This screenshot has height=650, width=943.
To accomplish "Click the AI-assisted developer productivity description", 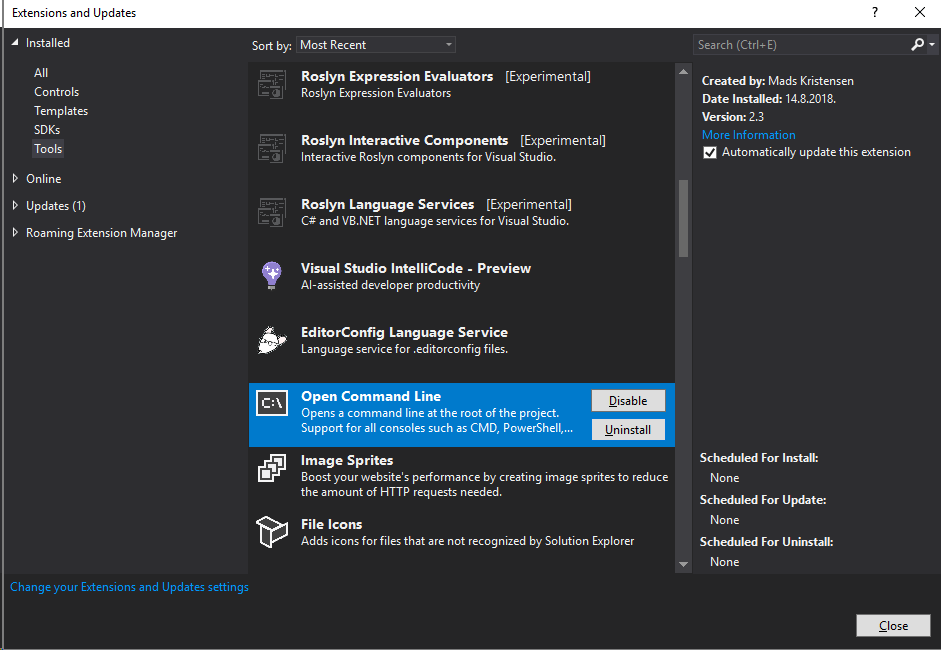I will (390, 285).
